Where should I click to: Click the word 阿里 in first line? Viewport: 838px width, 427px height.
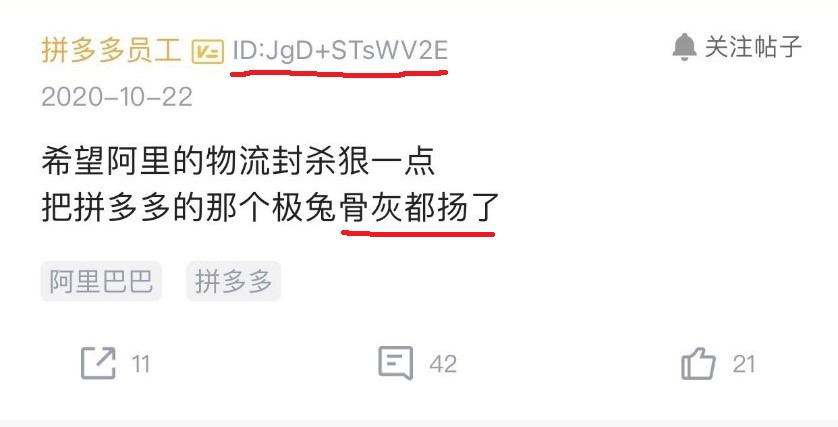139,161
